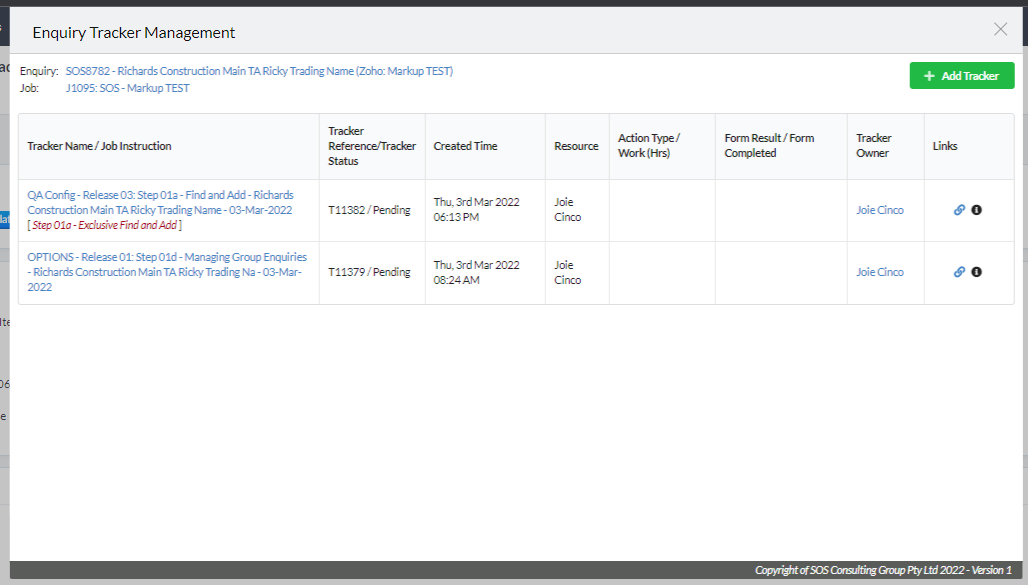Select tracker owner Joie Cinco in second row

(x=880, y=272)
